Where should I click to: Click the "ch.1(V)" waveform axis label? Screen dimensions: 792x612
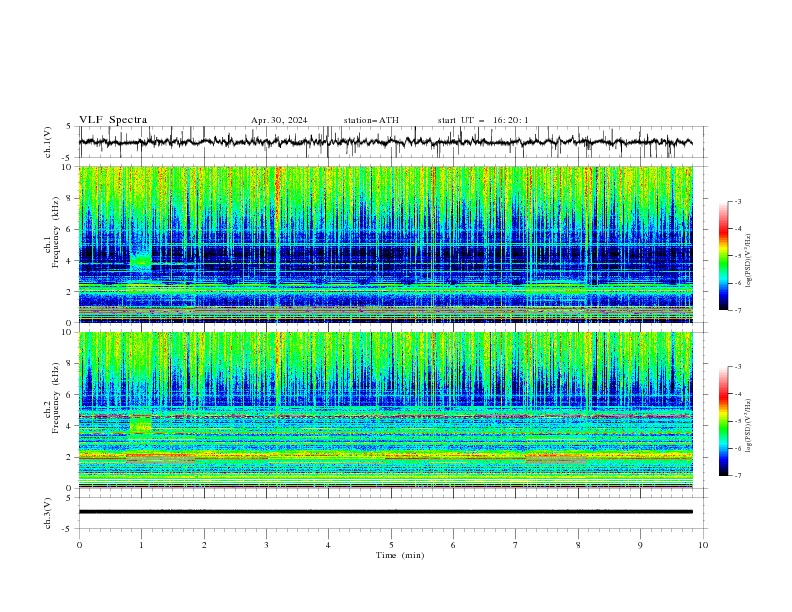48,142
